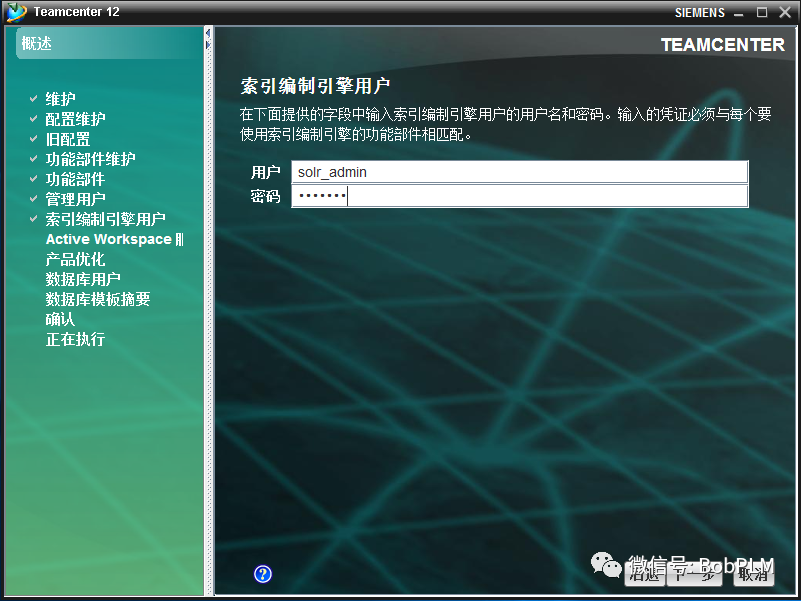Image resolution: width=801 pixels, height=601 pixels.
Task: Select the 维护 step in sidebar
Action: pyautogui.click(x=60, y=99)
